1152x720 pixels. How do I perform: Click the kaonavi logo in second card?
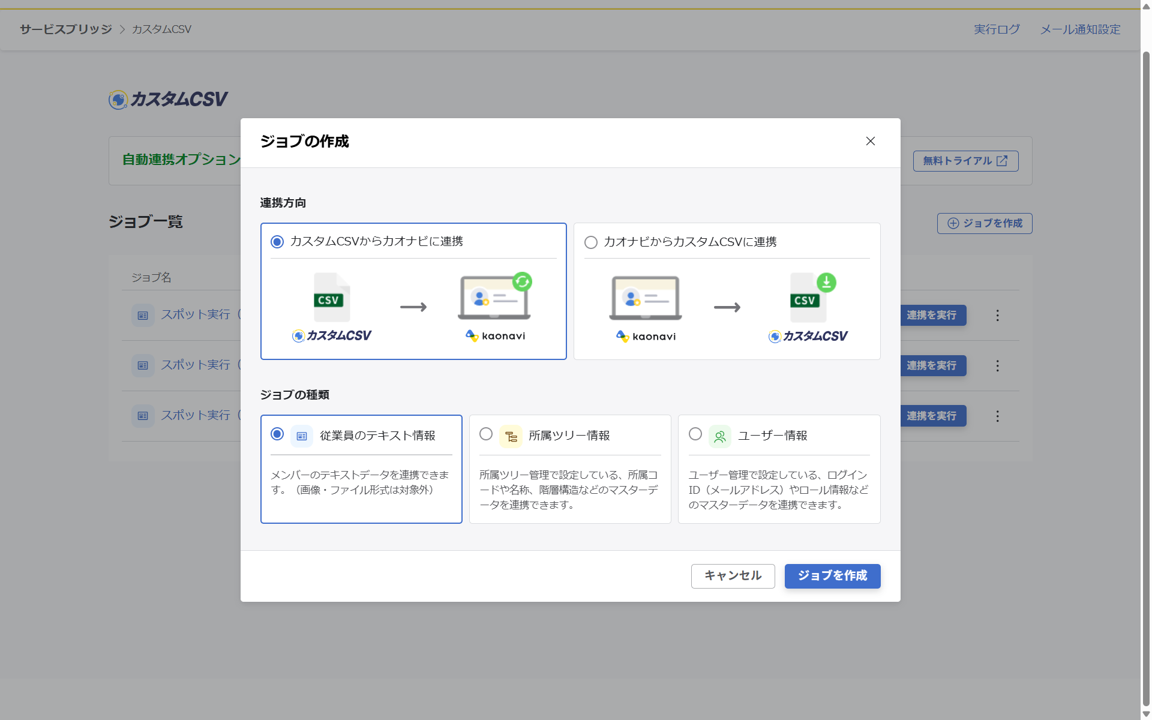[646, 336]
